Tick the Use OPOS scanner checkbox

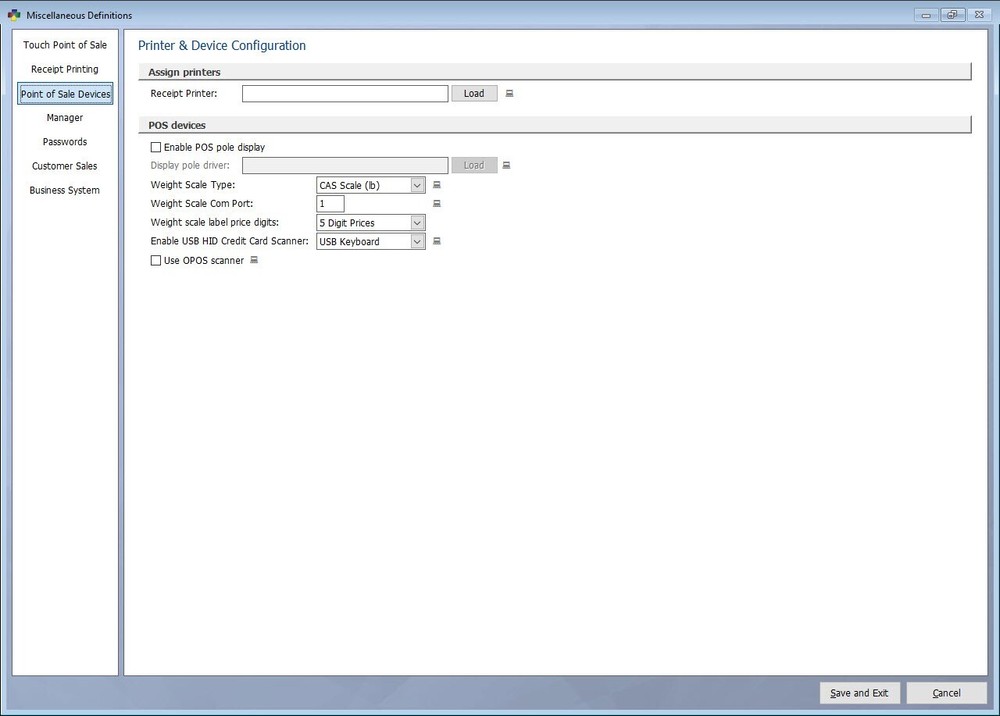tap(156, 260)
